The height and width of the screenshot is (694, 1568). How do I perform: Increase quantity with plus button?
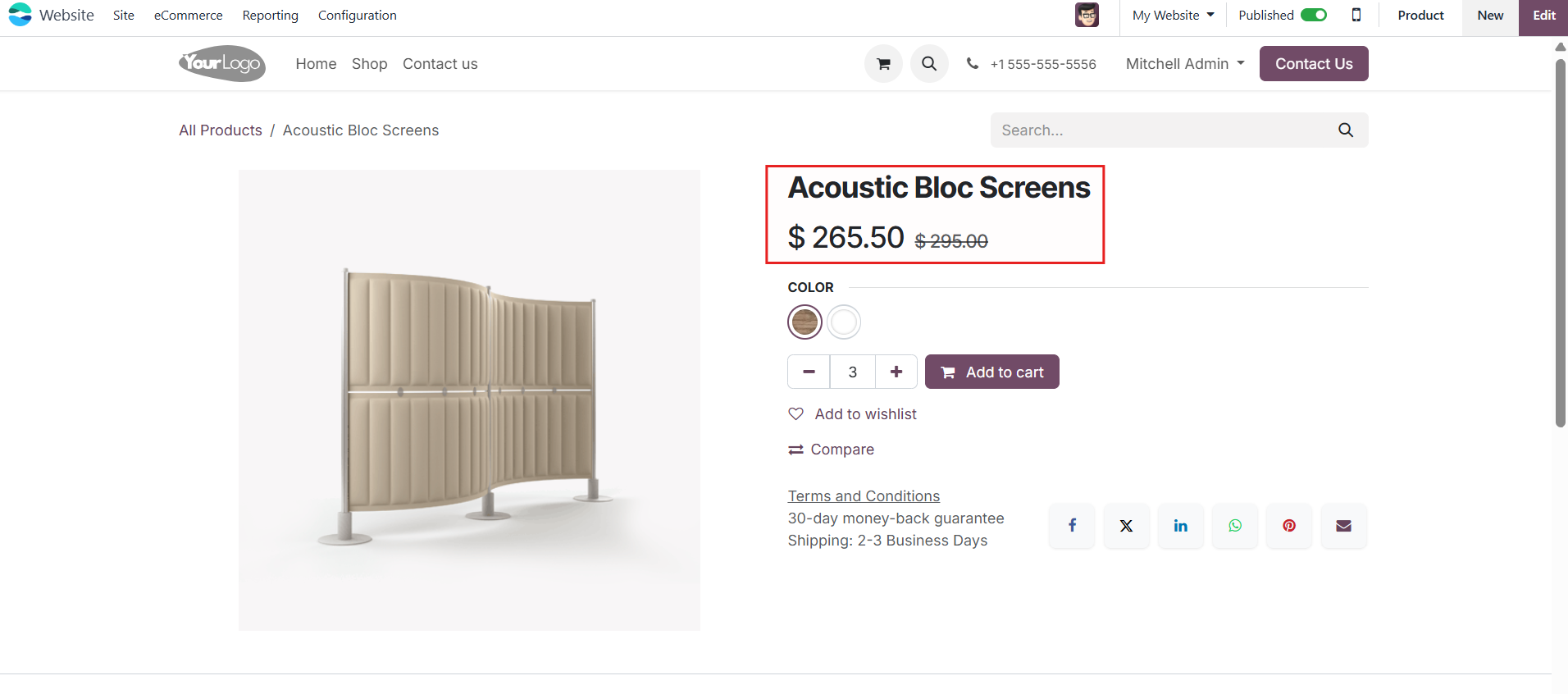pos(896,372)
